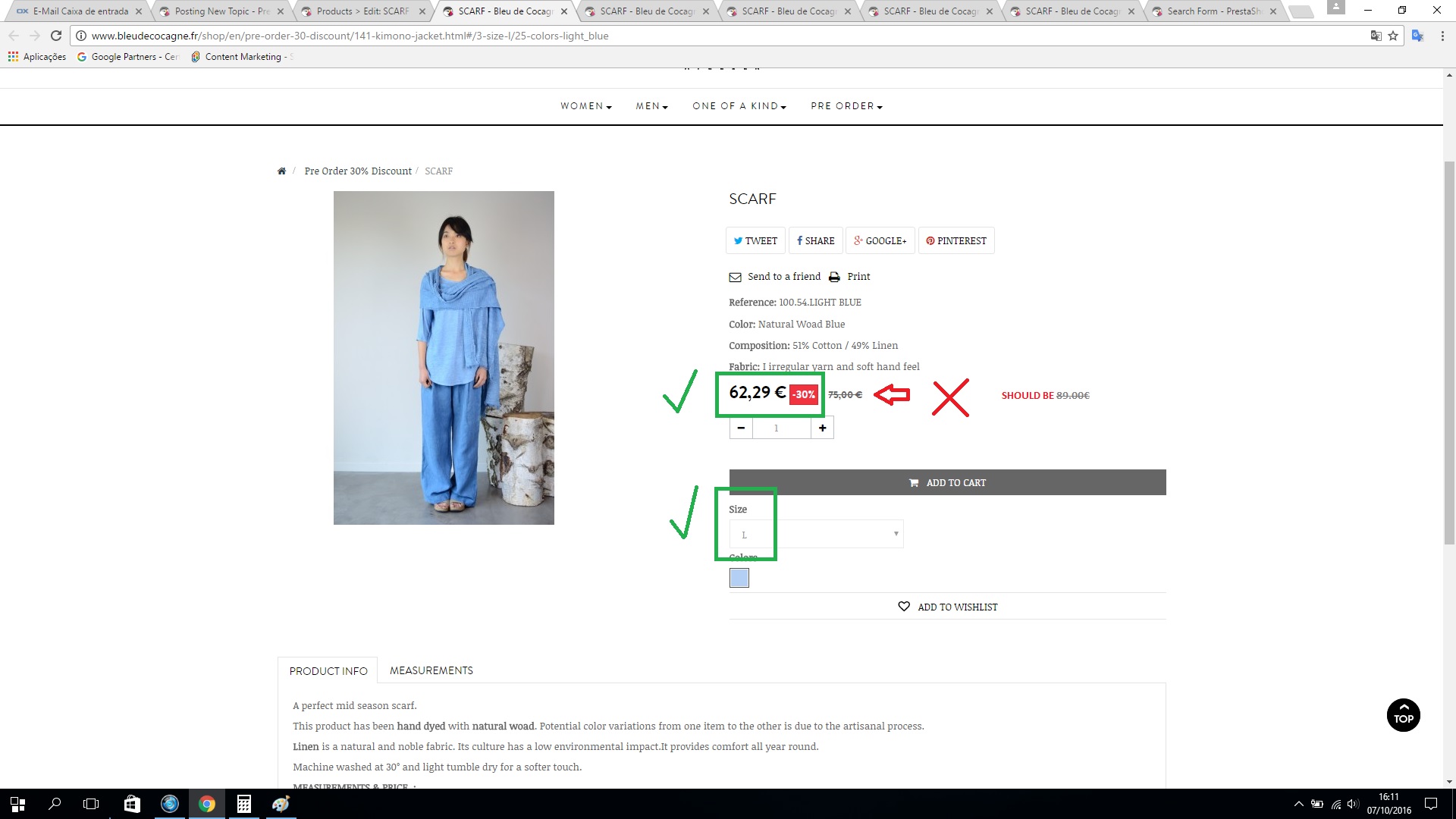Open the Size dropdown
Viewport: 1456px width, 819px height.
tap(816, 534)
